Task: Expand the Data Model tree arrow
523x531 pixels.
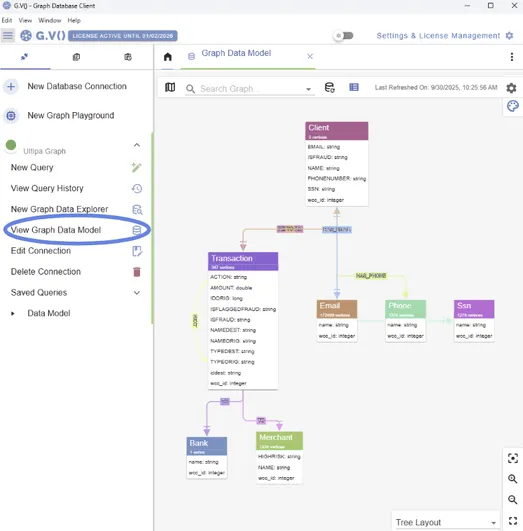Action: [13, 314]
